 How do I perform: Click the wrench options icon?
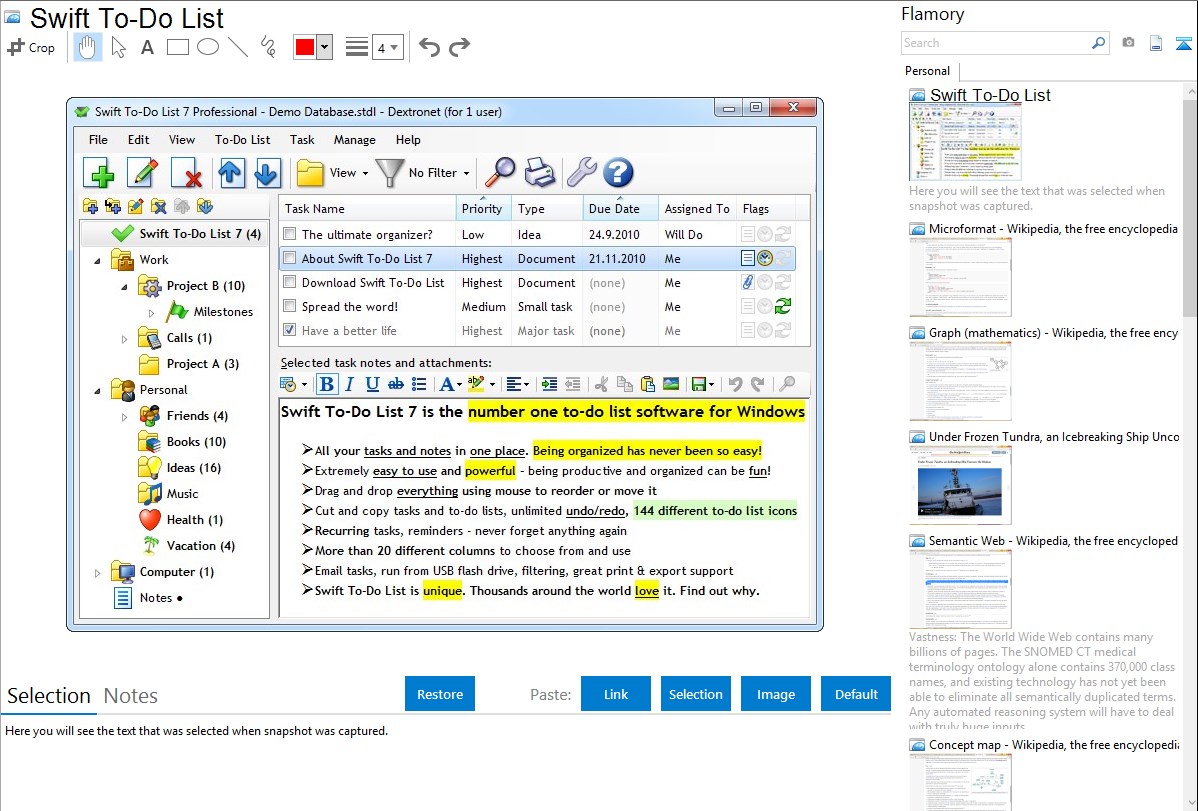point(581,173)
